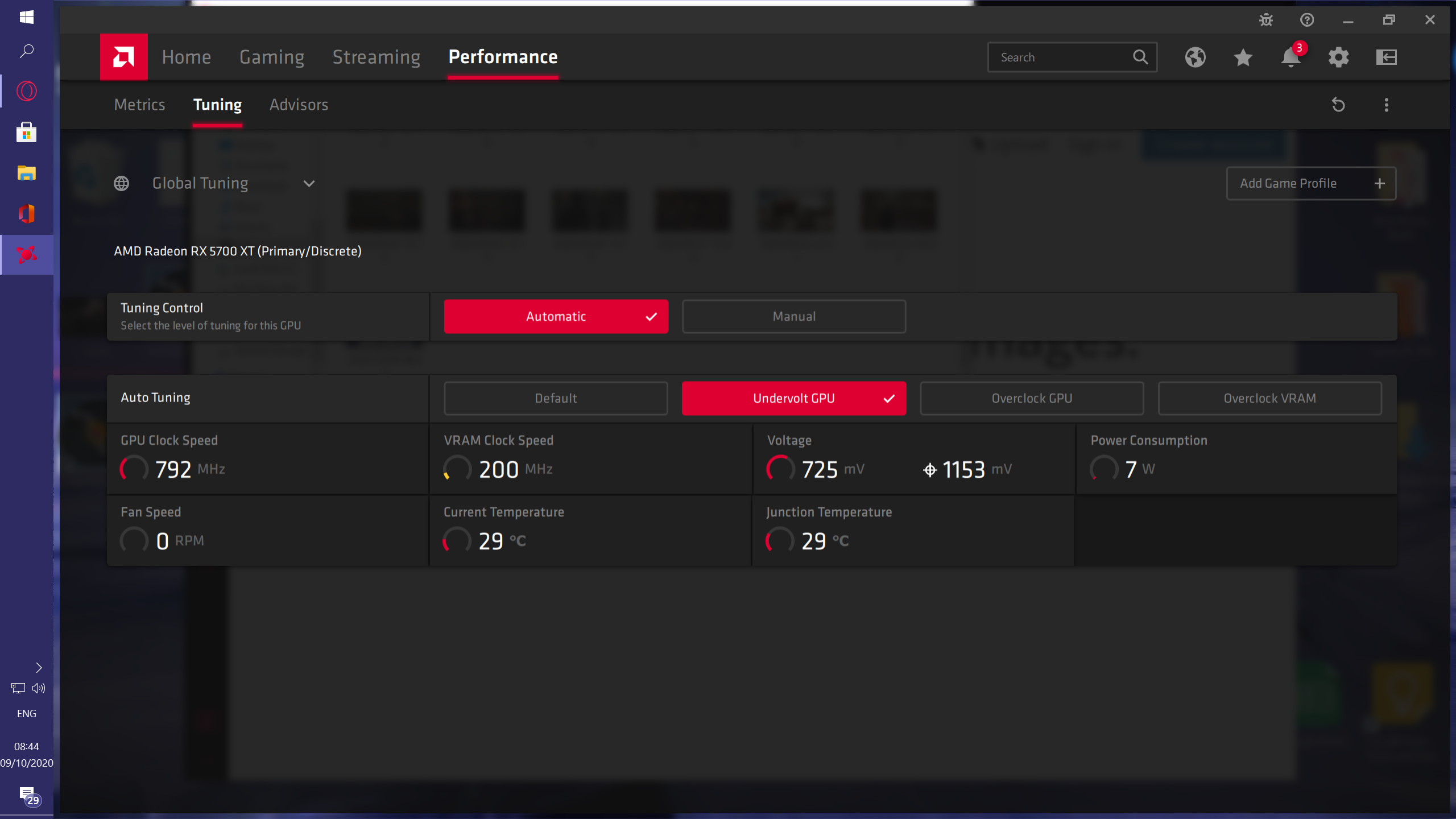1456x819 pixels.
Task: Click the reset tuning arrow icon
Action: coord(1338,105)
